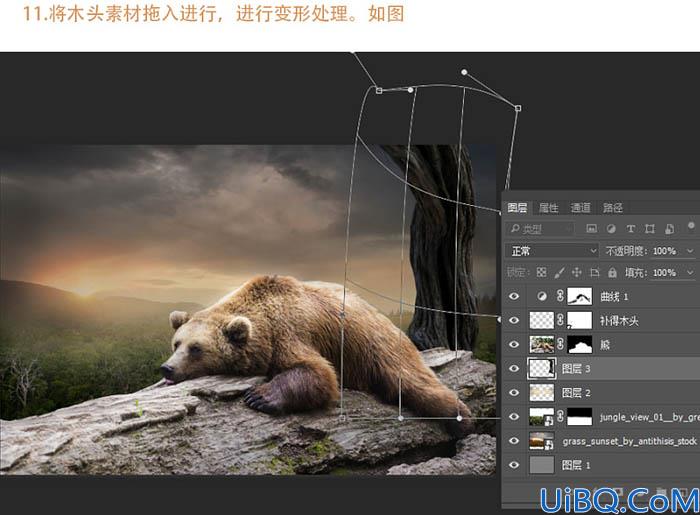700x515 pixels.
Task: Click the fill 100% value field
Action: 664,272
